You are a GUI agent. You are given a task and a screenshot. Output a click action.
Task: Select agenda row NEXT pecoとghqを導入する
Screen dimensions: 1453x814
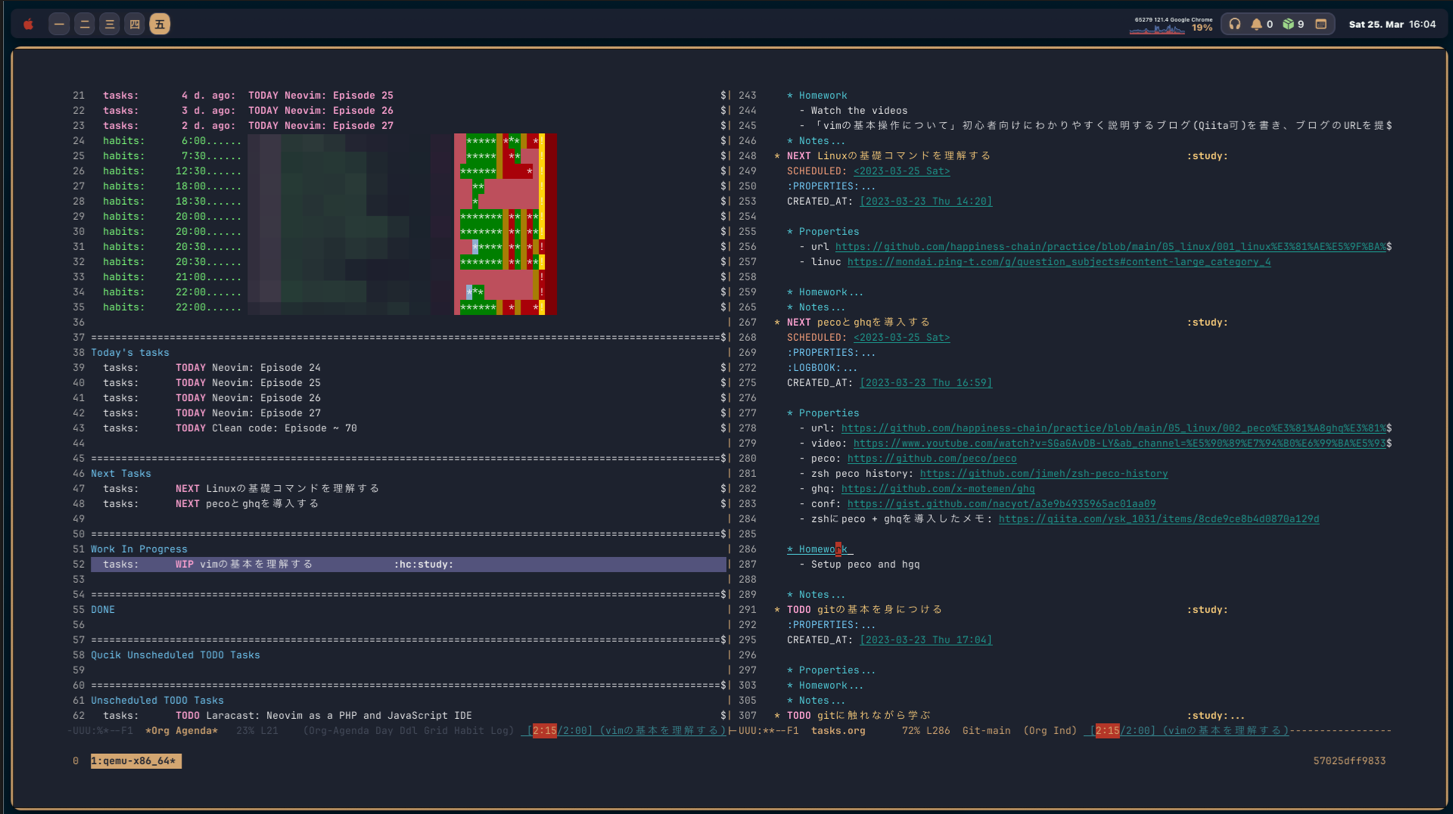211,504
